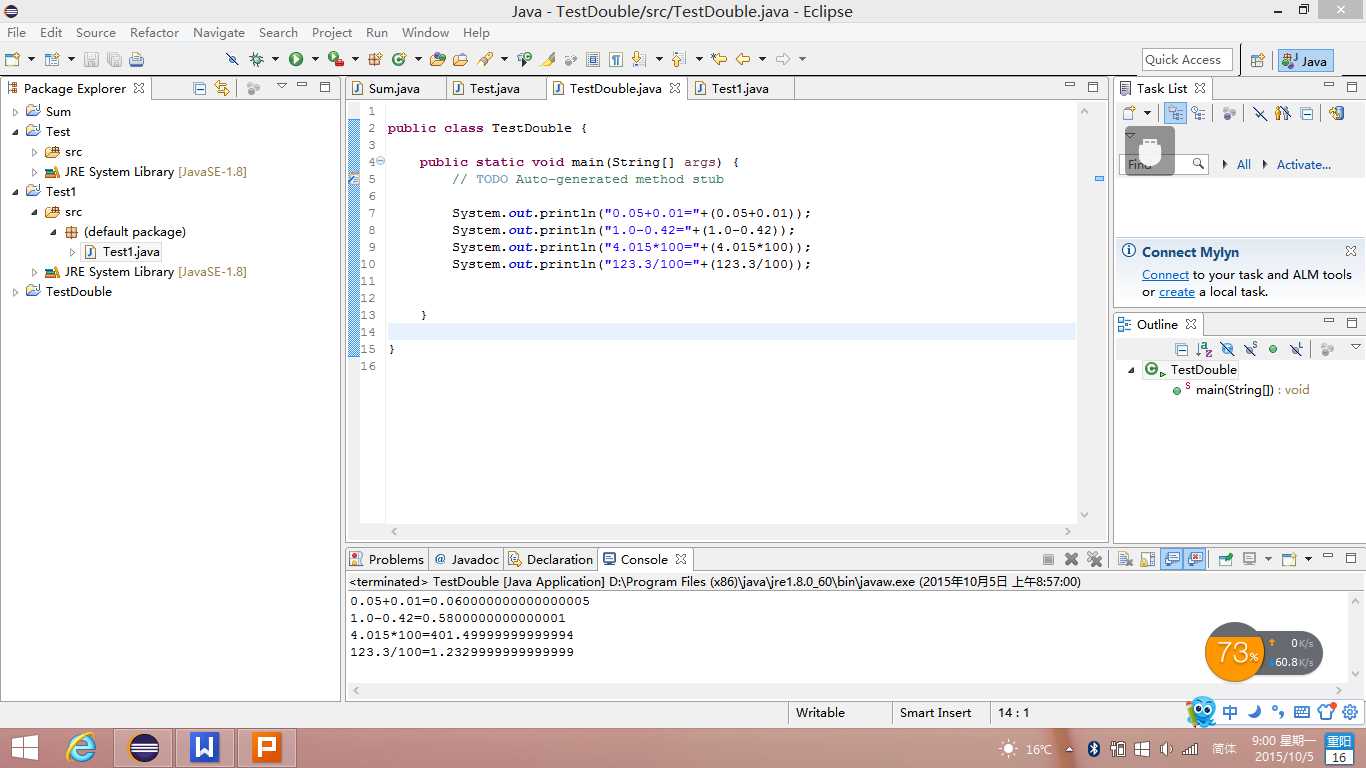Click the Quick Access search field
This screenshot has width=1366, height=768.
(1187, 60)
